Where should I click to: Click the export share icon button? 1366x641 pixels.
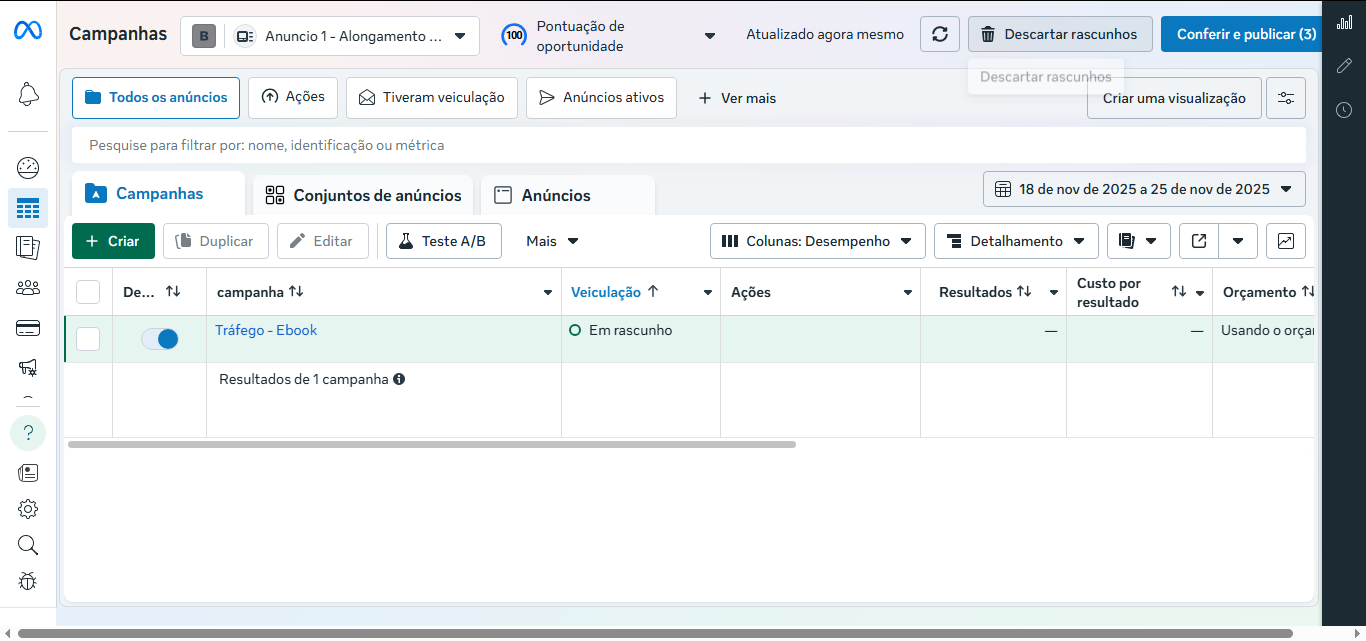click(1199, 241)
